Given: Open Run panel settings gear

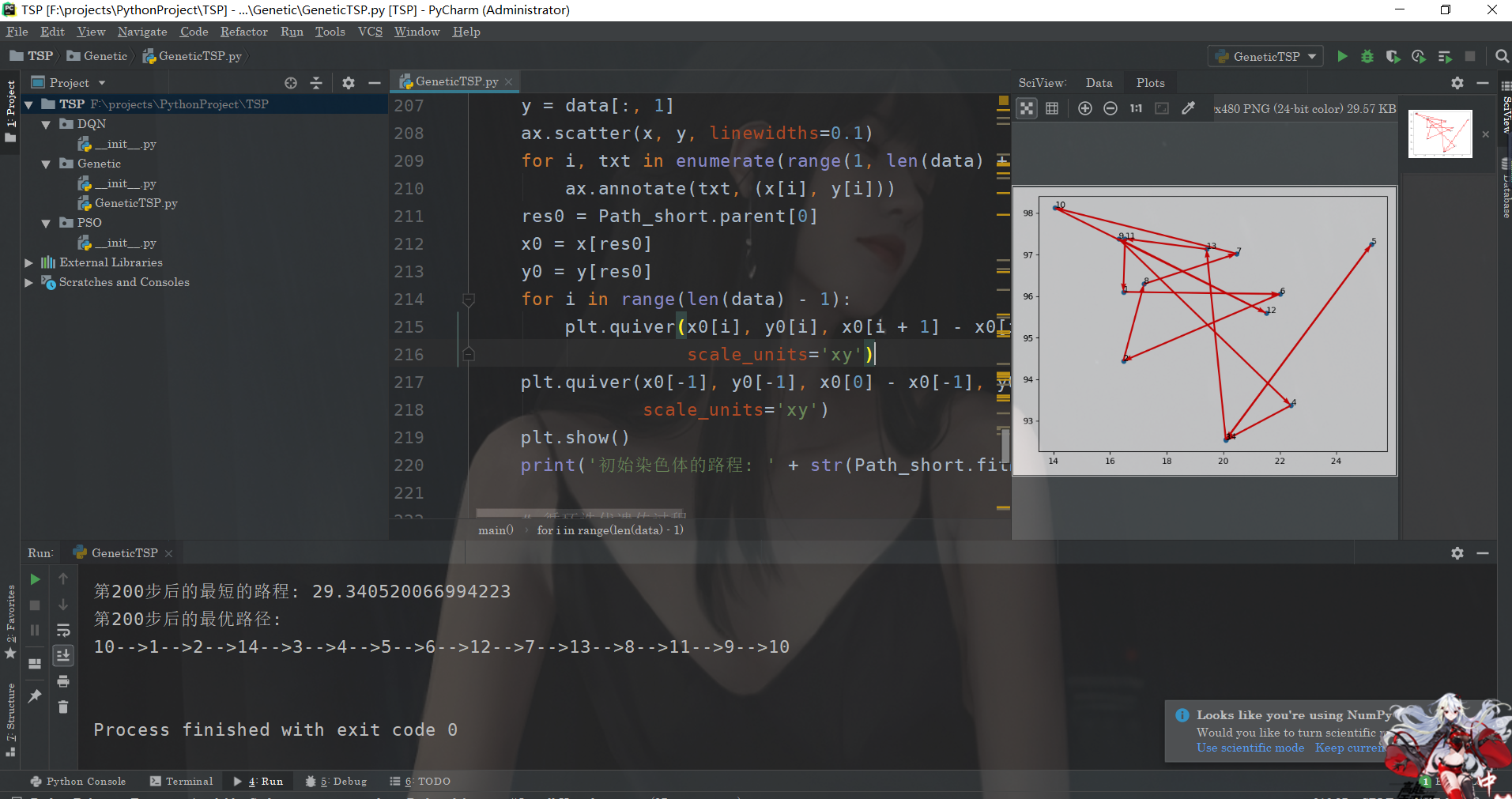Looking at the screenshot, I should (1457, 553).
